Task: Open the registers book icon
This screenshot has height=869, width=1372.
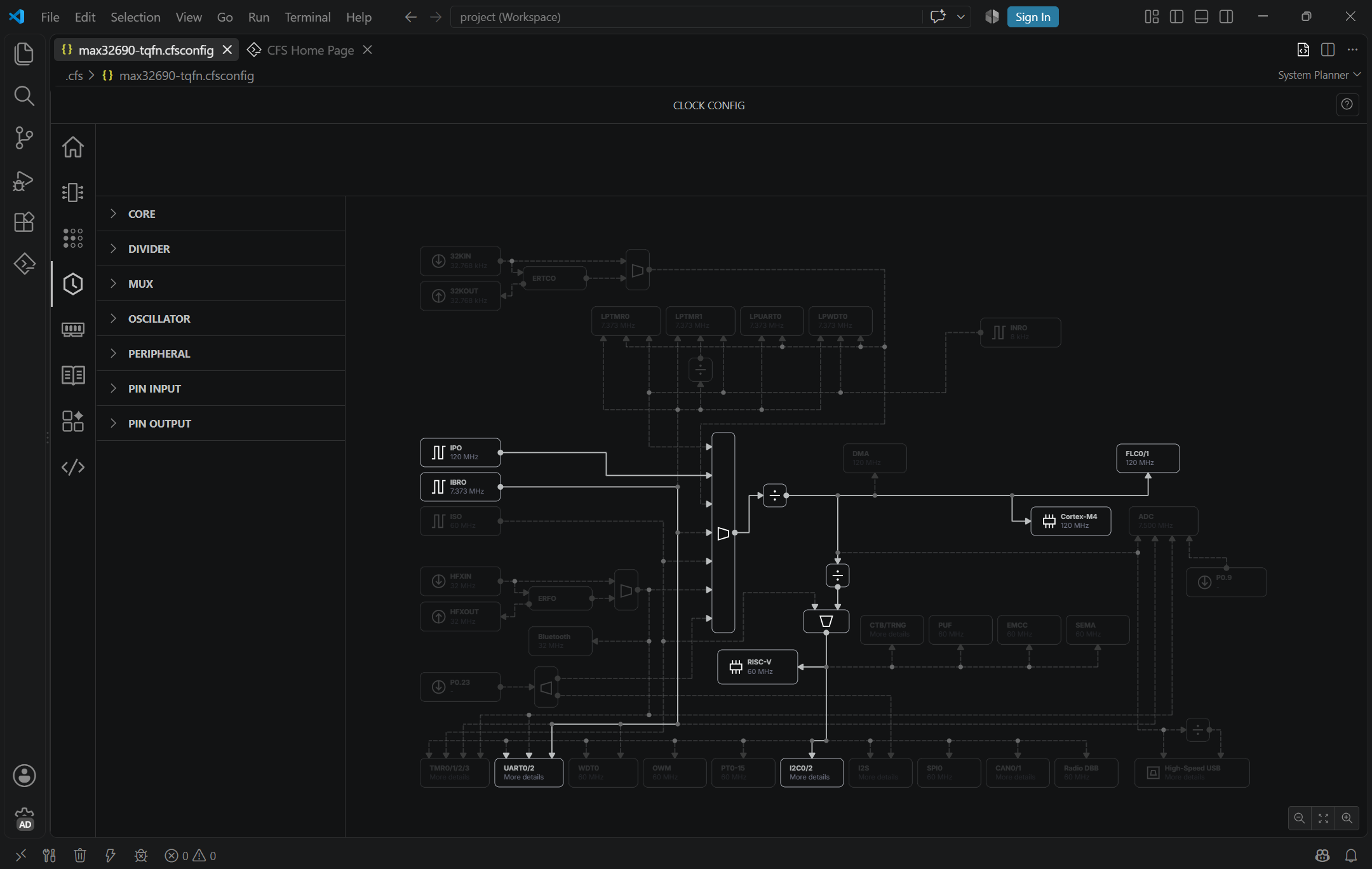Action: 73,375
